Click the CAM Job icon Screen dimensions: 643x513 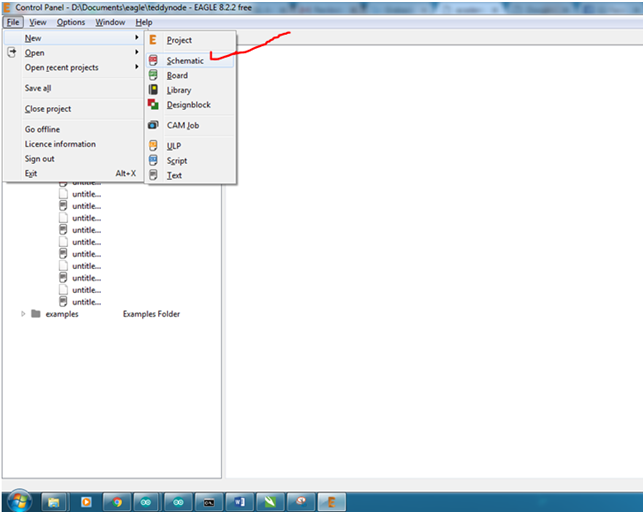(x=153, y=125)
